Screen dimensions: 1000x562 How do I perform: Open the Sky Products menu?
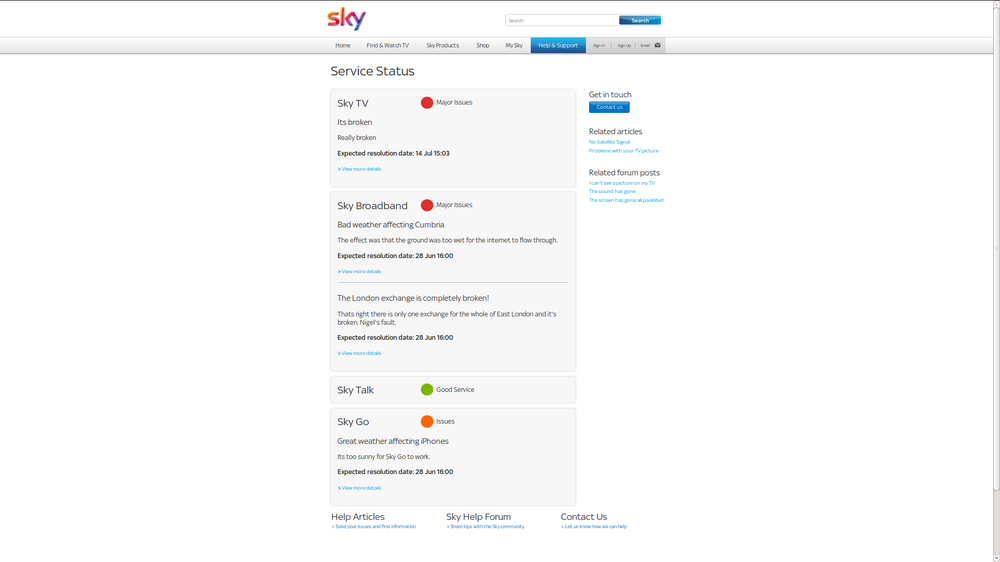pyautogui.click(x=443, y=45)
